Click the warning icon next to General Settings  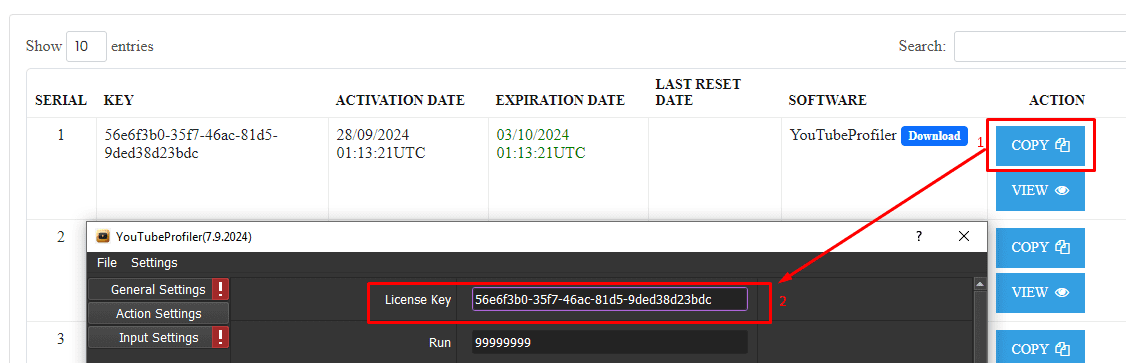220,290
